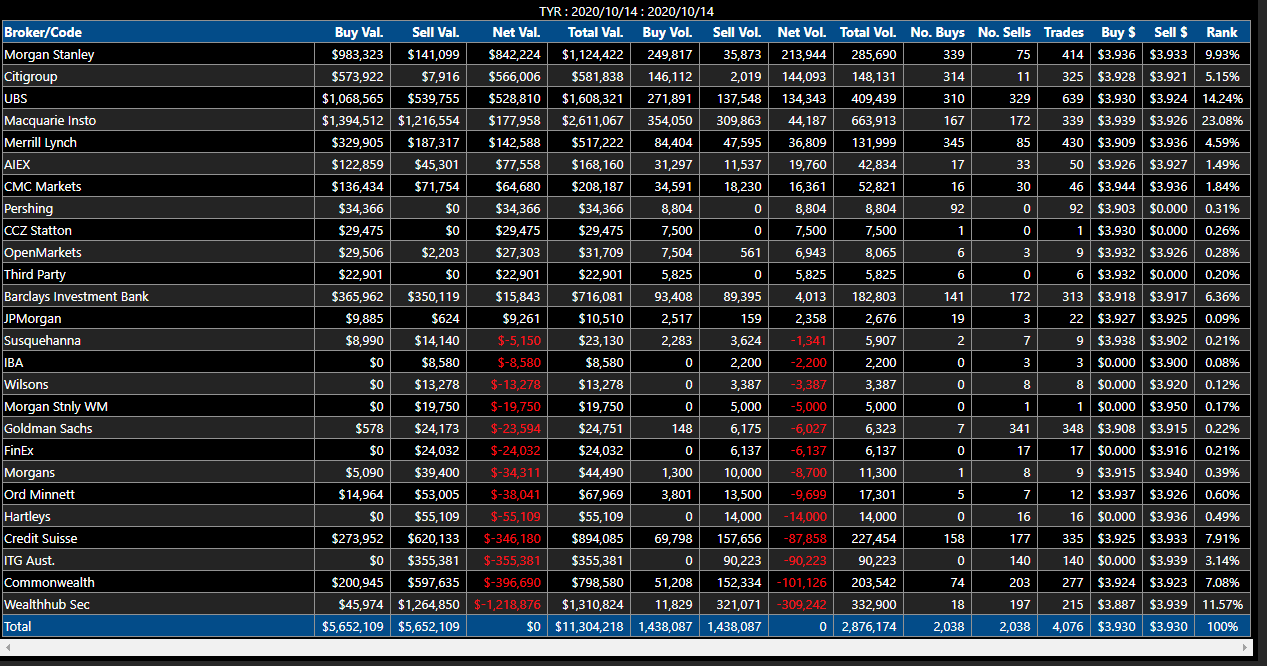Viewport: 1267px width, 666px height.
Task: Select the OpenMarkets broker name
Action: click(x=43, y=252)
